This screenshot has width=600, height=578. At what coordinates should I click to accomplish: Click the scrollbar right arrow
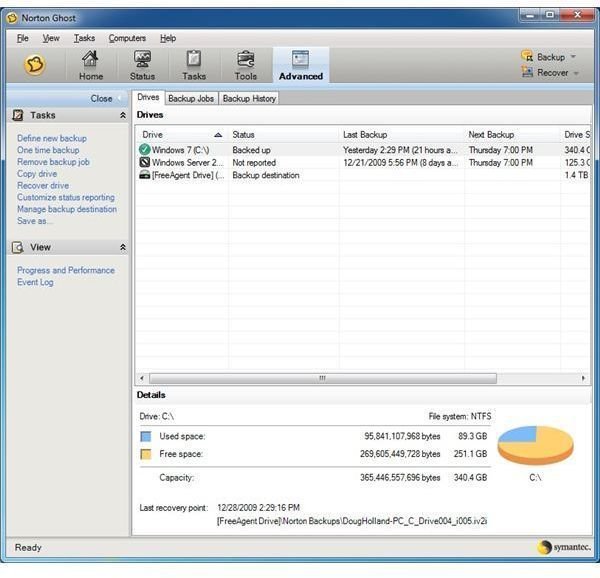583,378
